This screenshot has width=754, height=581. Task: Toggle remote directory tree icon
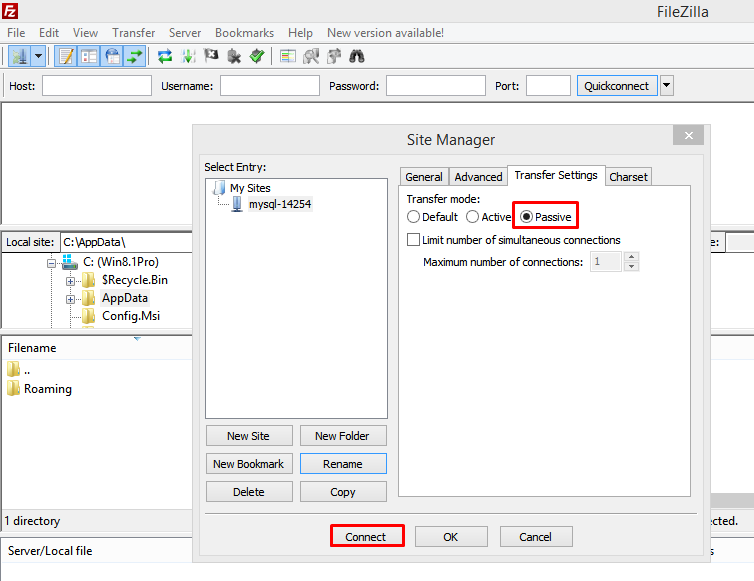coord(112,57)
